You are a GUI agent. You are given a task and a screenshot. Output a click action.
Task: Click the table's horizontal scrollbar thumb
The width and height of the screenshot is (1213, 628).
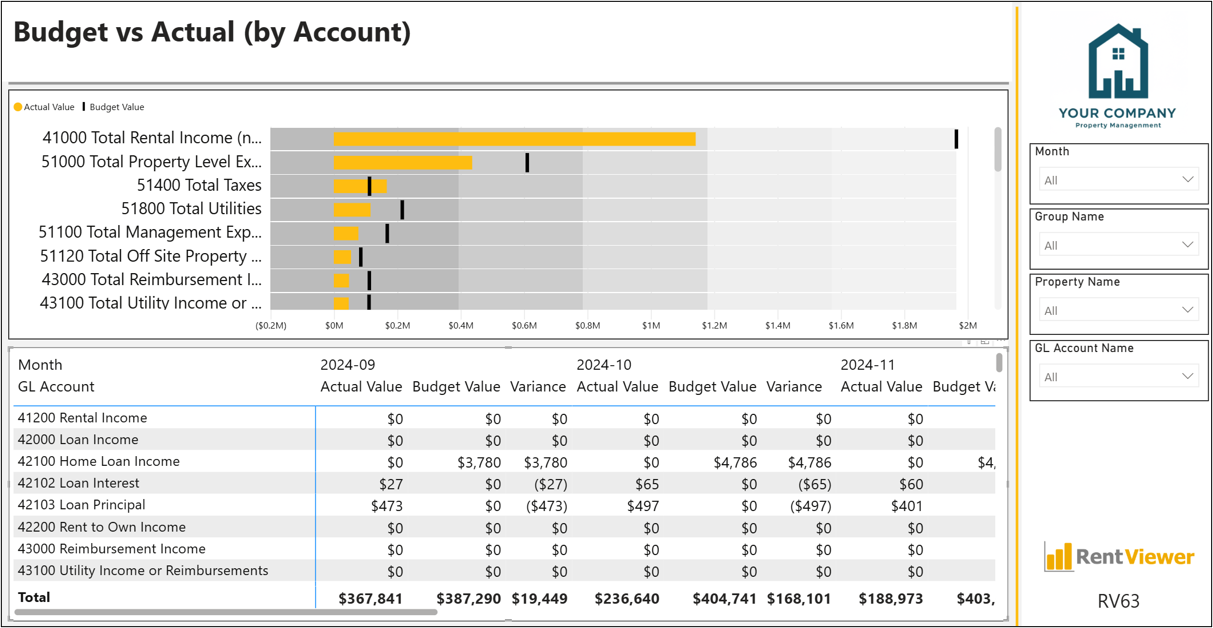[x=226, y=612]
